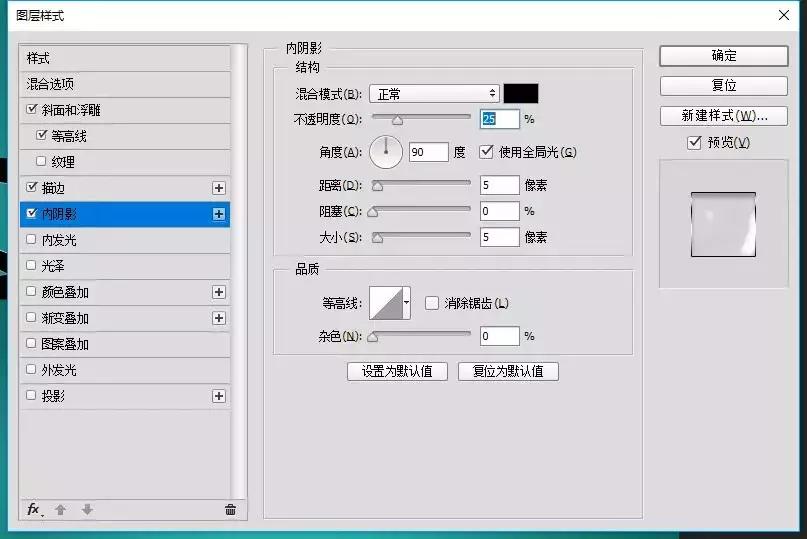The image size is (807, 539).
Task: Click the 不透明度 slider handle
Action: pos(397,121)
